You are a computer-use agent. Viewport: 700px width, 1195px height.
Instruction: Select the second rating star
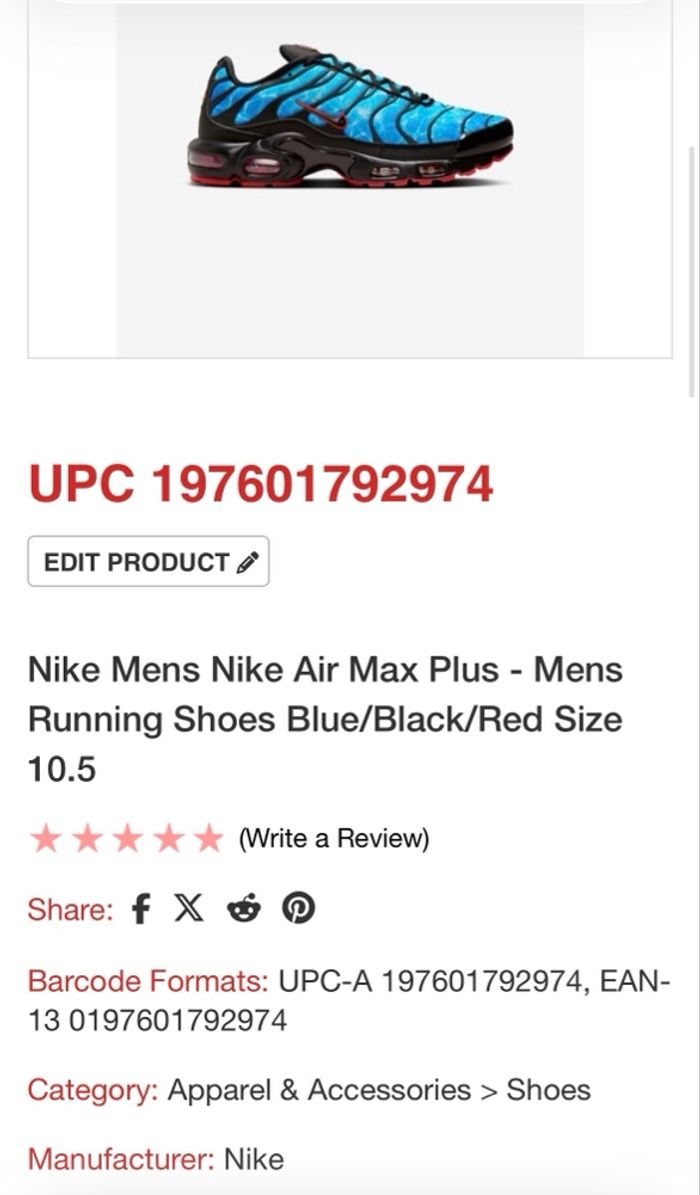[x=87, y=838]
